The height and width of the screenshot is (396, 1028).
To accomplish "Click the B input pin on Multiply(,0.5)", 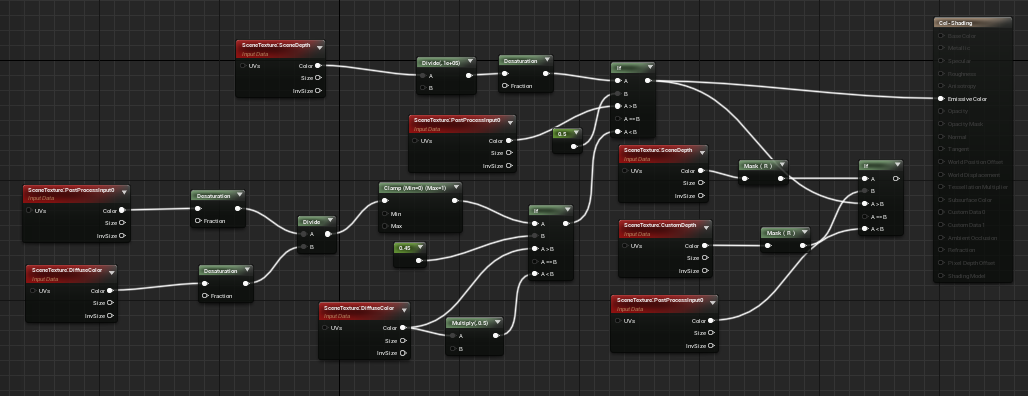I will tap(452, 349).
